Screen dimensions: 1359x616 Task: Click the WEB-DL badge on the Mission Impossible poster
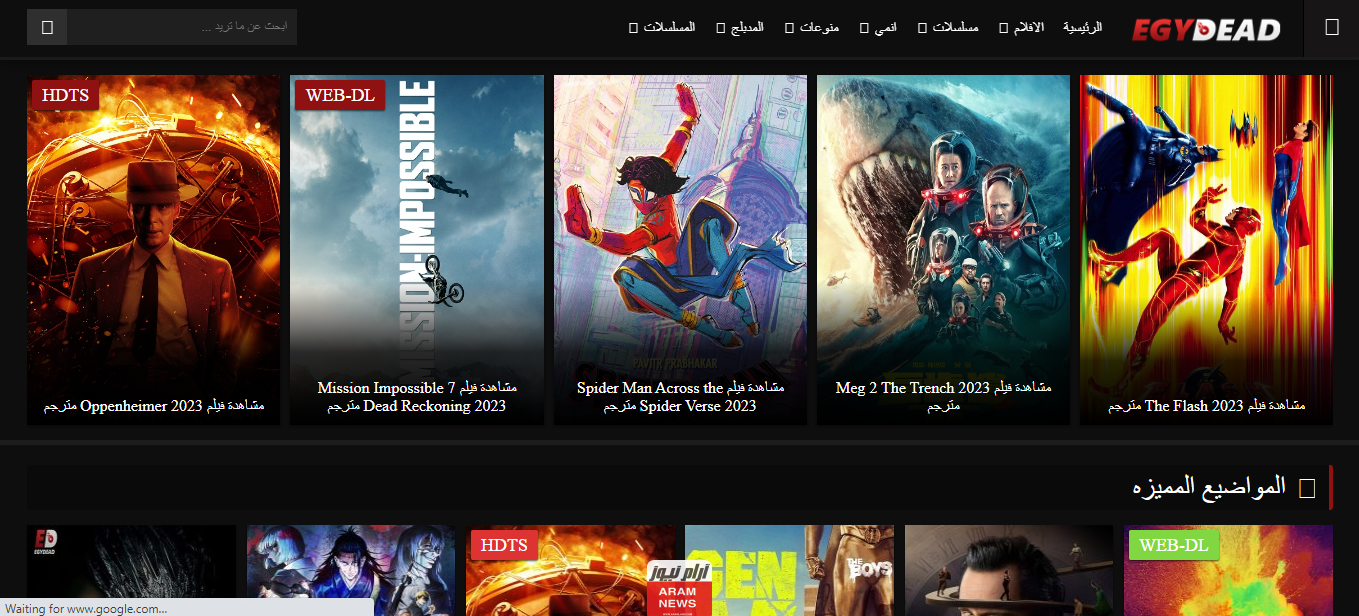point(340,95)
